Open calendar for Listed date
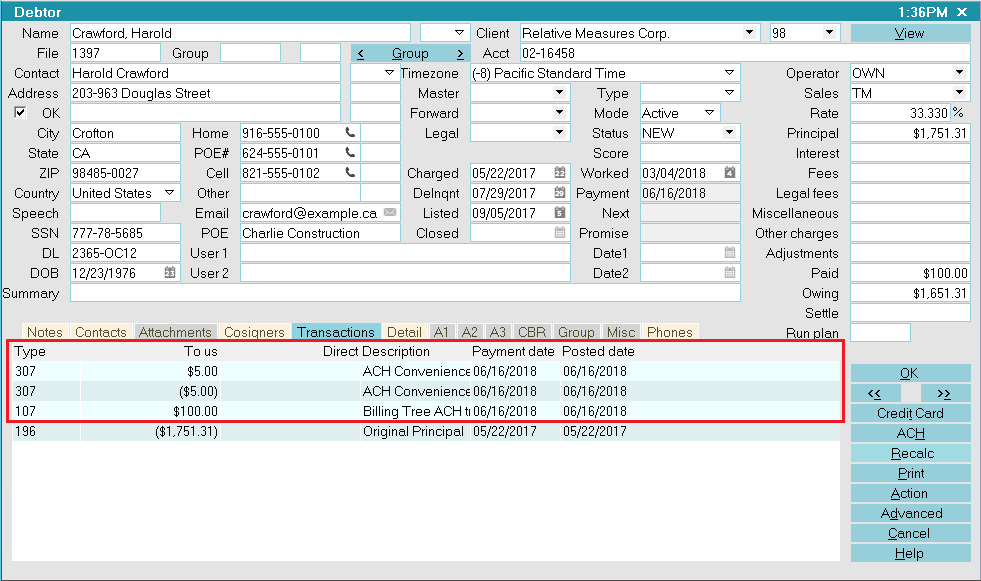 tap(560, 213)
